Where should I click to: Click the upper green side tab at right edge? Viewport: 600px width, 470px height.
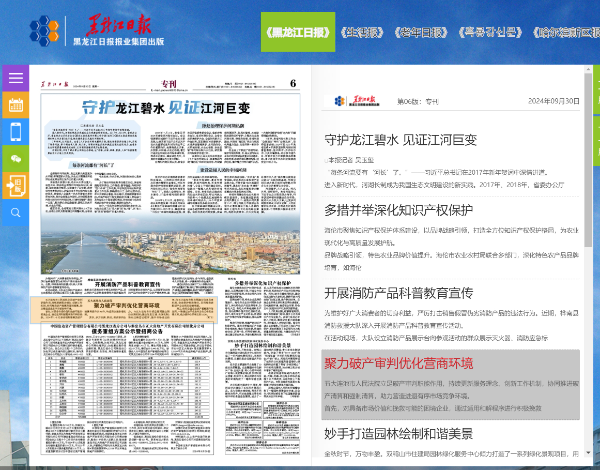597,89
